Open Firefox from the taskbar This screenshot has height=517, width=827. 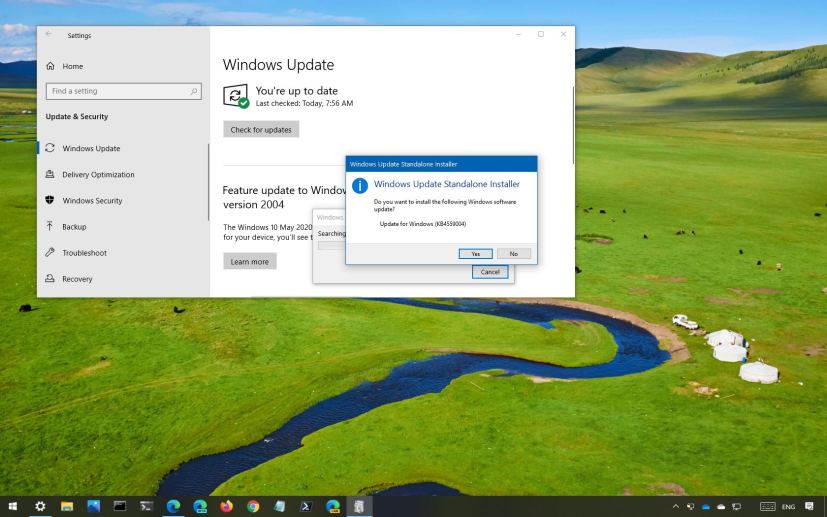(227, 506)
